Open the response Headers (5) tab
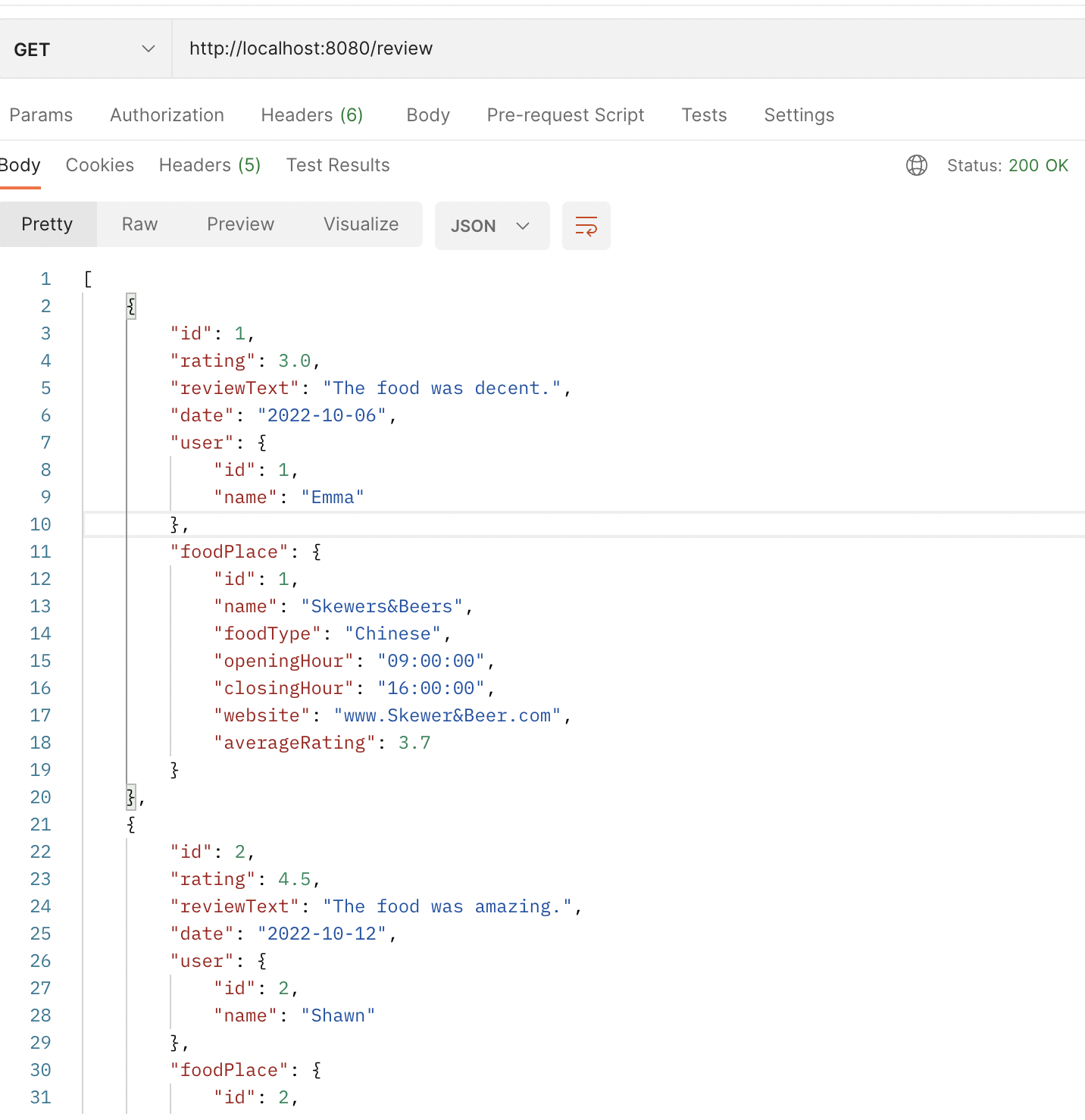1085x1120 pixels. (210, 165)
